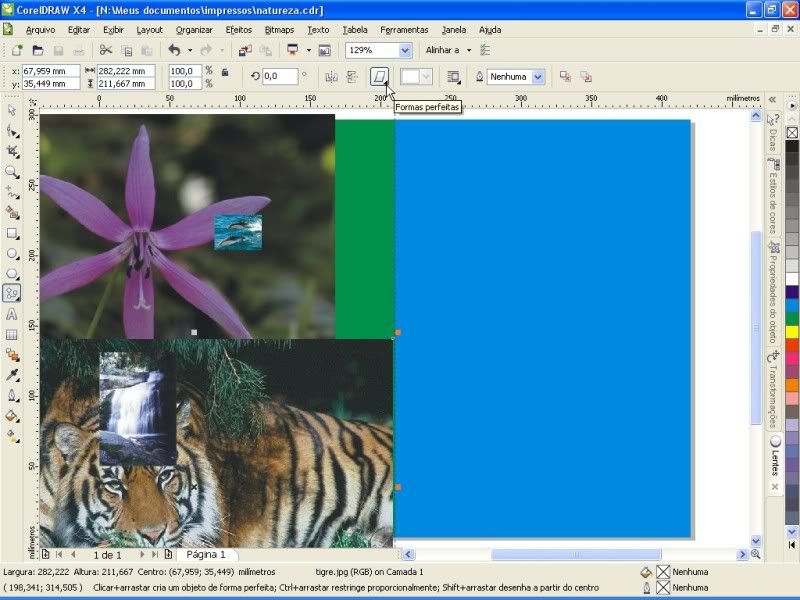Image resolution: width=800 pixels, height=600 pixels.
Task: Open the zoom level 129% dropdown
Action: (405, 50)
